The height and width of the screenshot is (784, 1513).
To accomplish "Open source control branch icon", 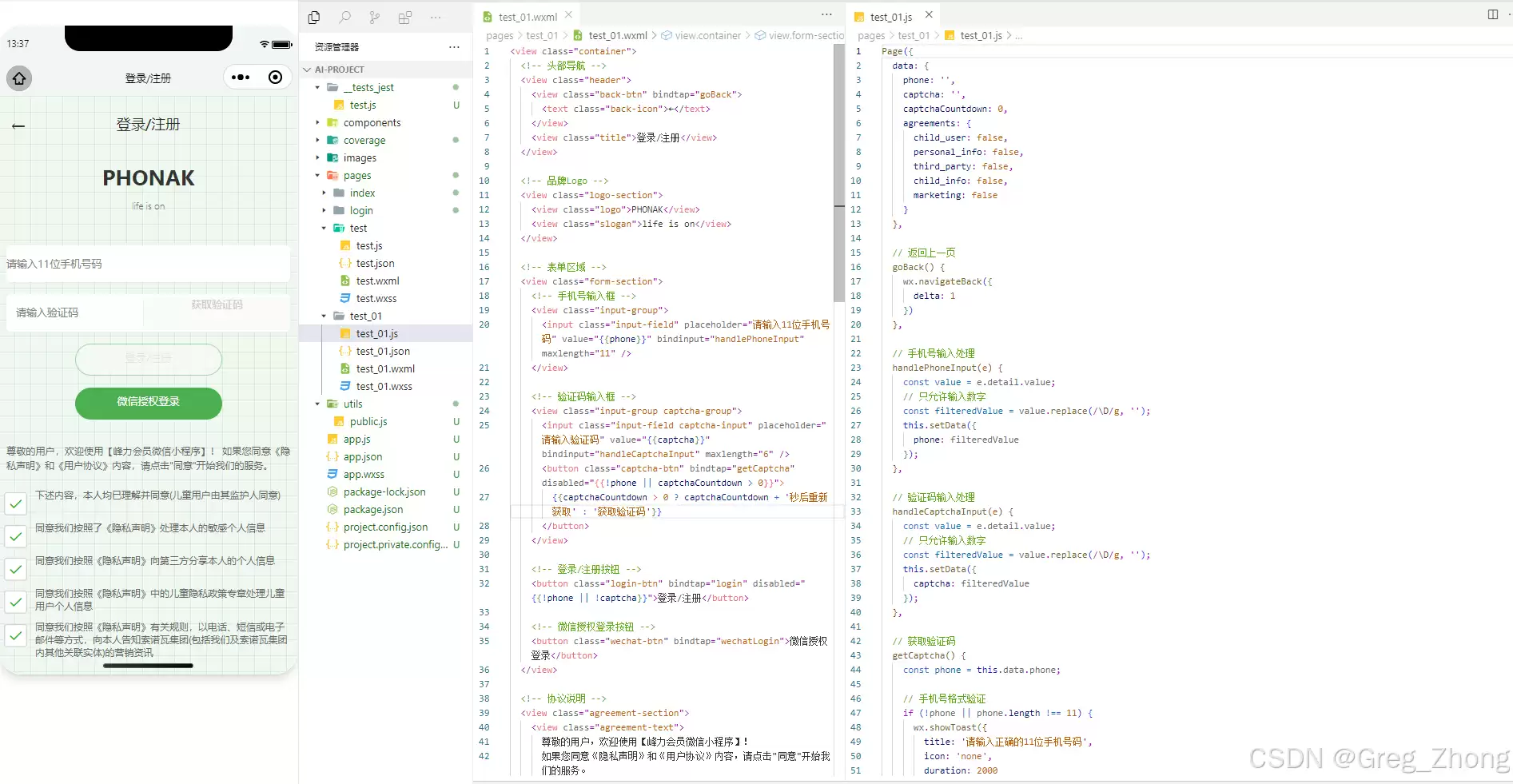I will 375,17.
